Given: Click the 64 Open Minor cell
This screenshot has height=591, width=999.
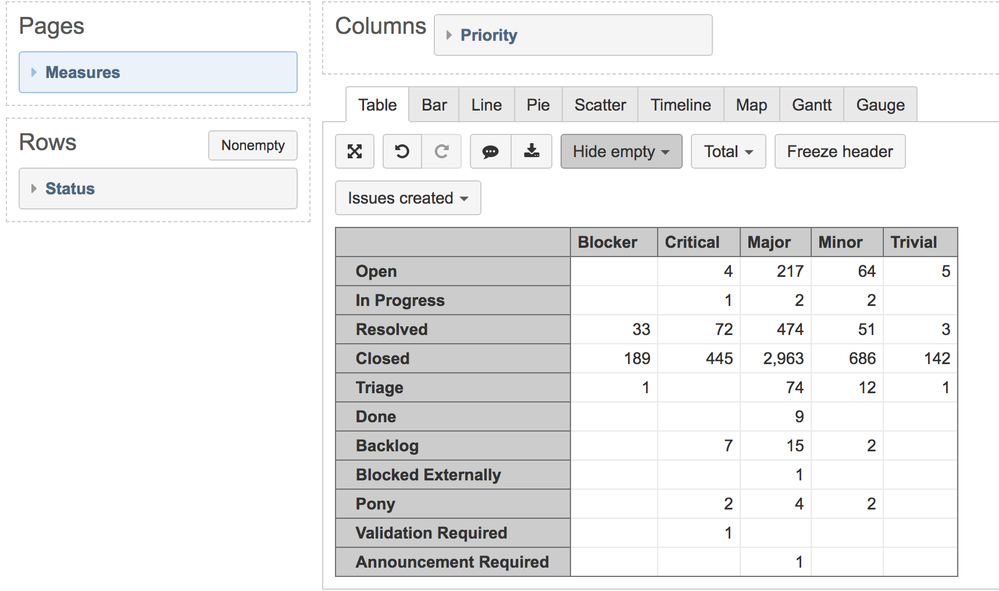Looking at the screenshot, I should tap(847, 271).
